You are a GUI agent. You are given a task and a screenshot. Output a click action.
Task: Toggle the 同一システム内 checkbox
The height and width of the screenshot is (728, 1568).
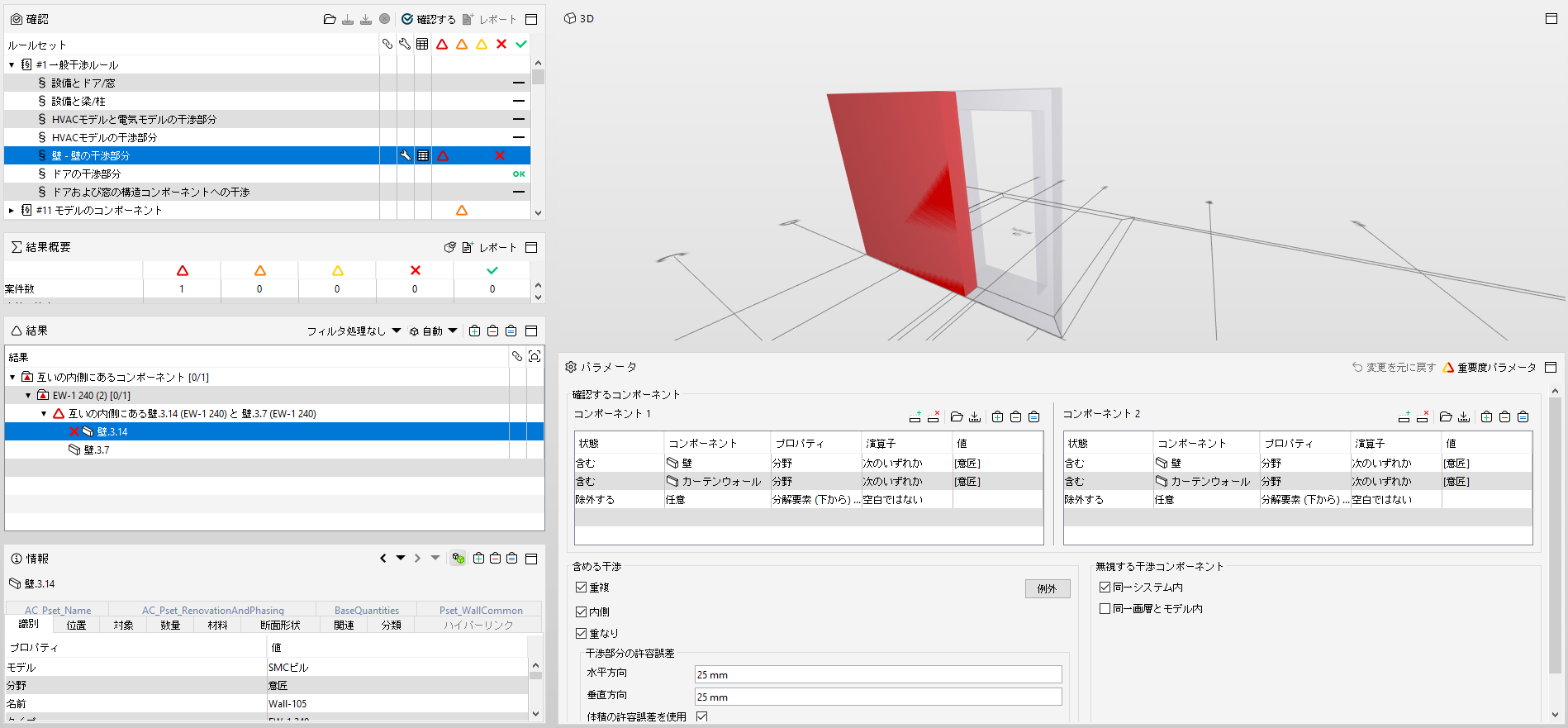(1105, 588)
